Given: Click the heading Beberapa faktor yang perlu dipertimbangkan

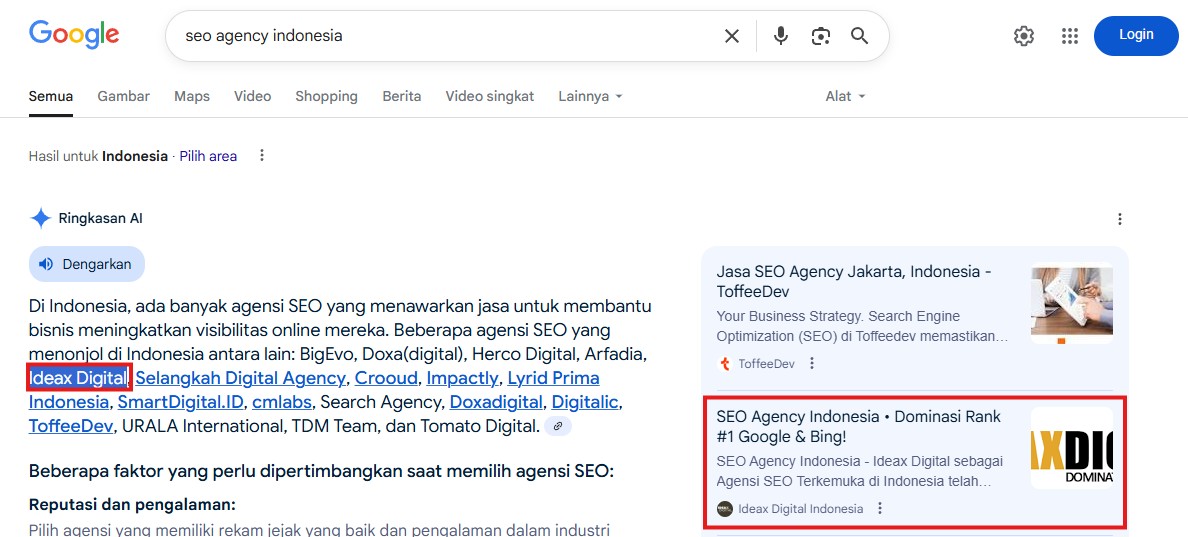Looking at the screenshot, I should click(320, 471).
